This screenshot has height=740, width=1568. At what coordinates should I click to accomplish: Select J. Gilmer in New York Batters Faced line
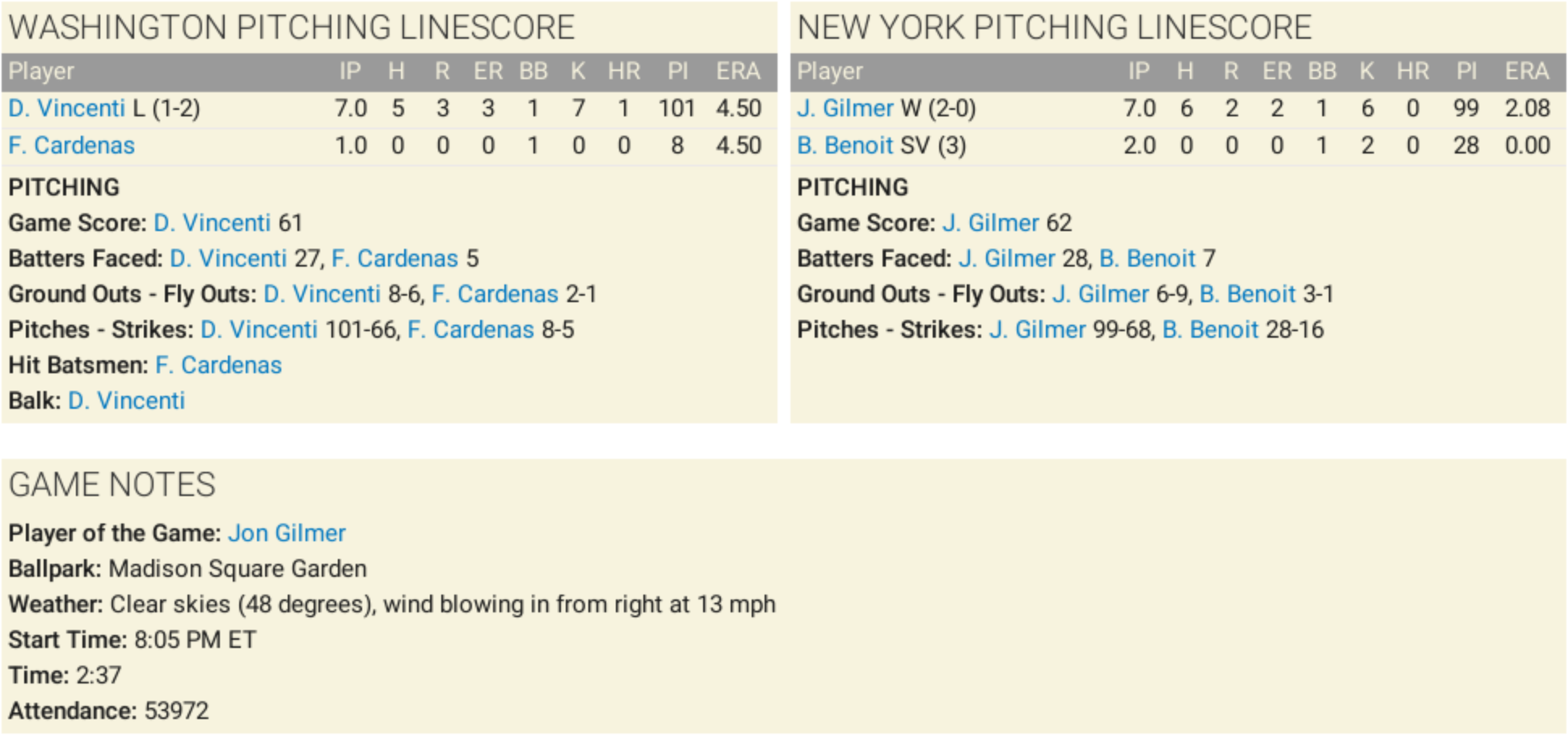pos(1006,259)
